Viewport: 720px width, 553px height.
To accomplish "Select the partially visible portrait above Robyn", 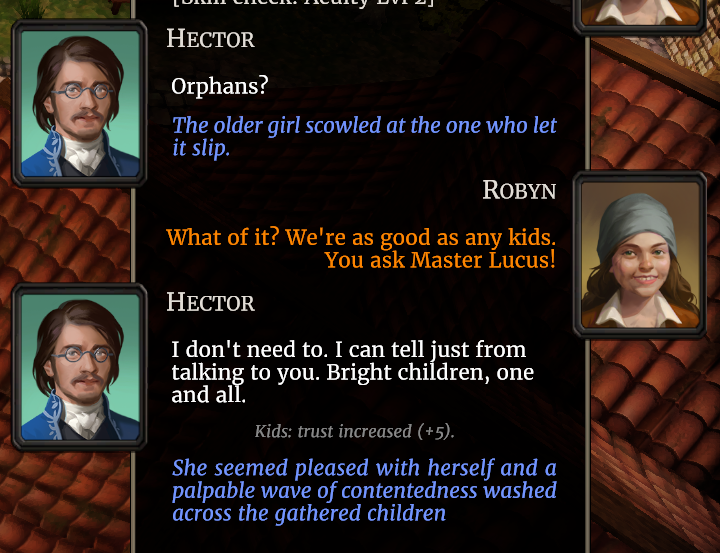I will point(640,15).
